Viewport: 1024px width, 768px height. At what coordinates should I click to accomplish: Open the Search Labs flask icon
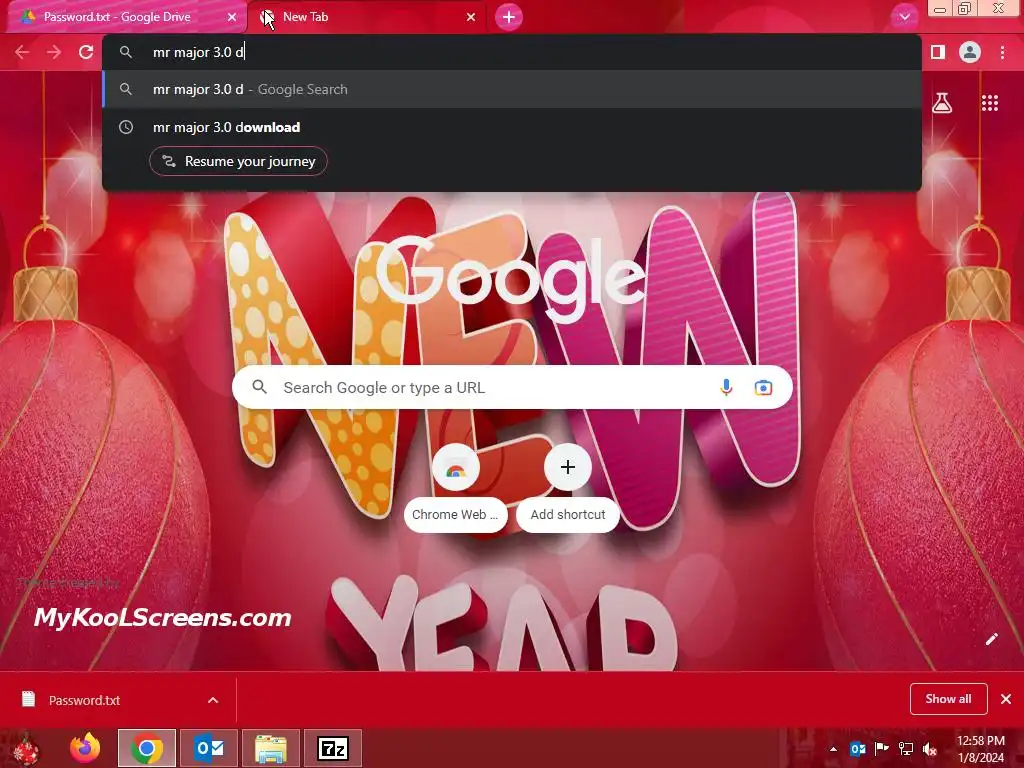(942, 103)
